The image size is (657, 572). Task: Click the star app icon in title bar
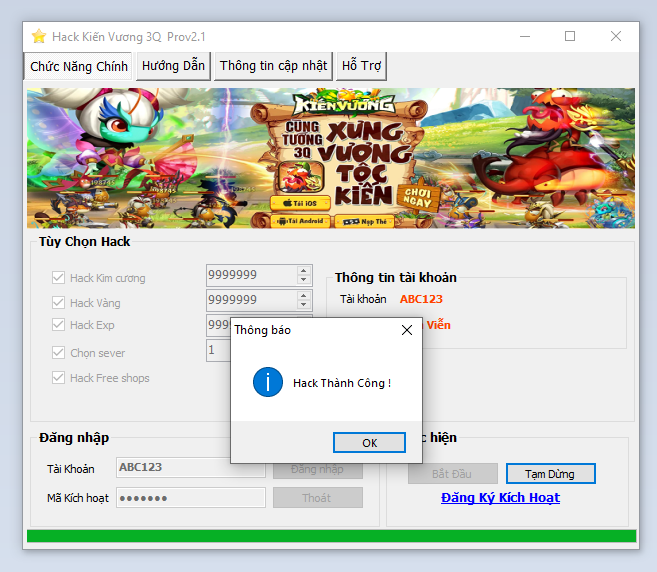point(39,36)
